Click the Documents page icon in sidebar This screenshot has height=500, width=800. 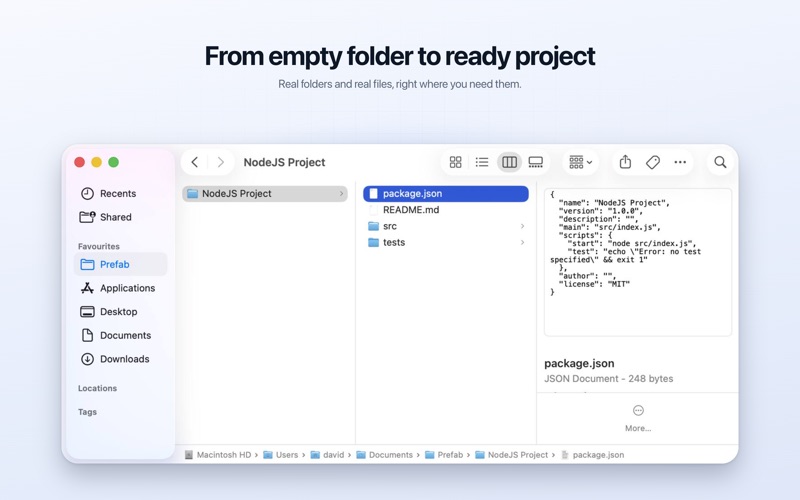pos(87,335)
